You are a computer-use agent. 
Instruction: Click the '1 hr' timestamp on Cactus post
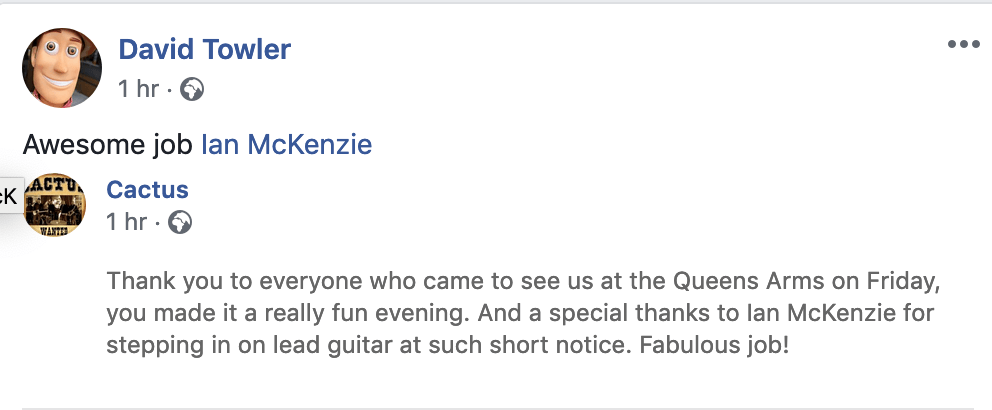click(x=127, y=222)
